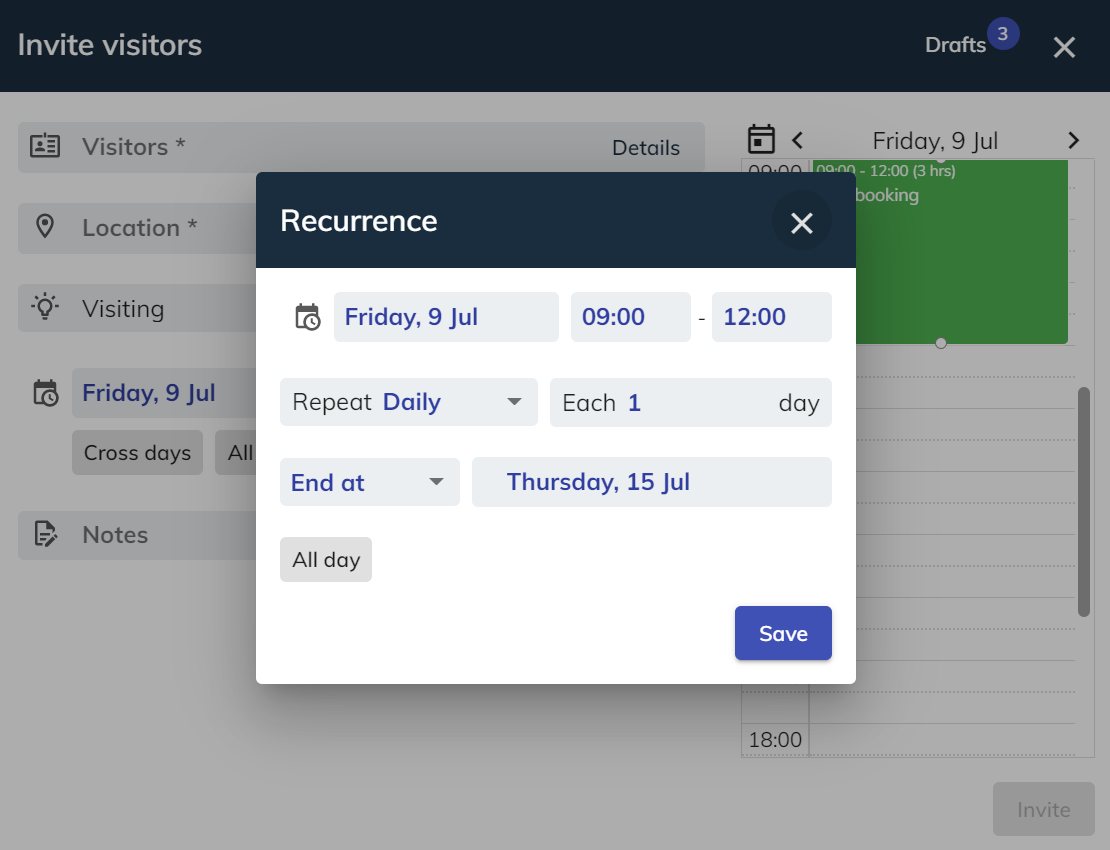Screen dimensions: 1110x850
Task: Go to next day in calendar
Action: tap(1073, 140)
